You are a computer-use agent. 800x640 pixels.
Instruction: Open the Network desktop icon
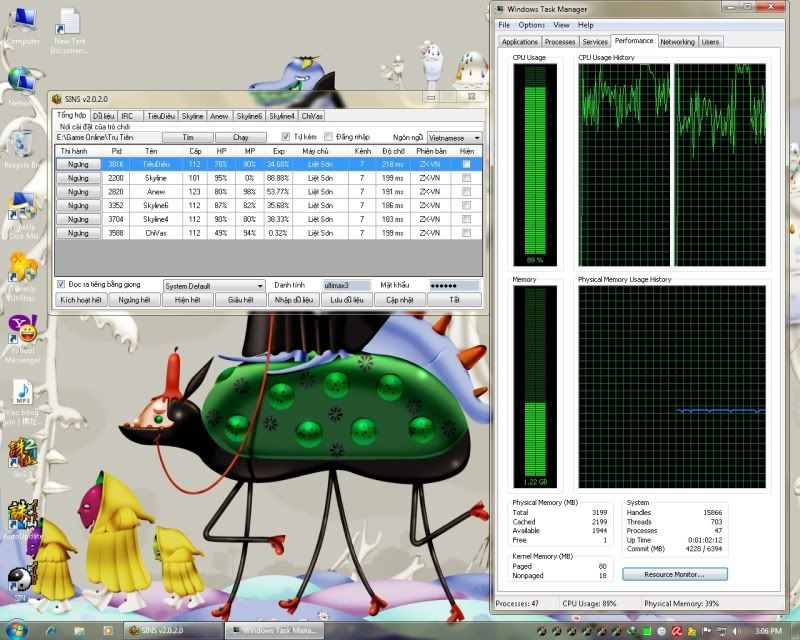[x=20, y=86]
